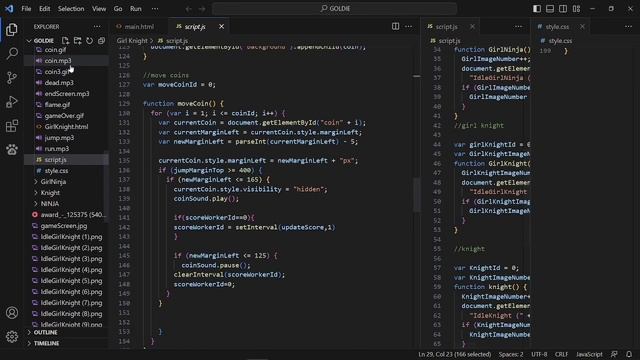Viewport: 640px width, 360px height.
Task: Open the View menu
Action: [99, 9]
